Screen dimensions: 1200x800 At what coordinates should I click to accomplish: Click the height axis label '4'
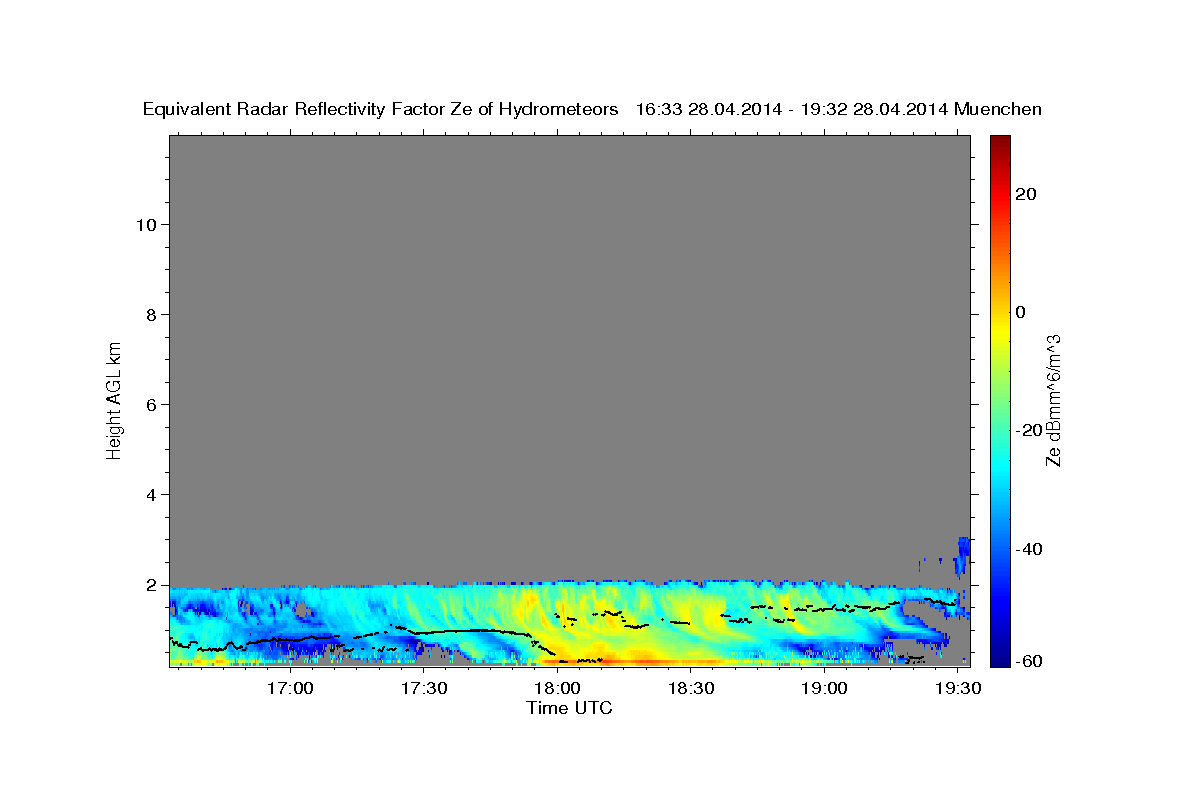(x=151, y=495)
